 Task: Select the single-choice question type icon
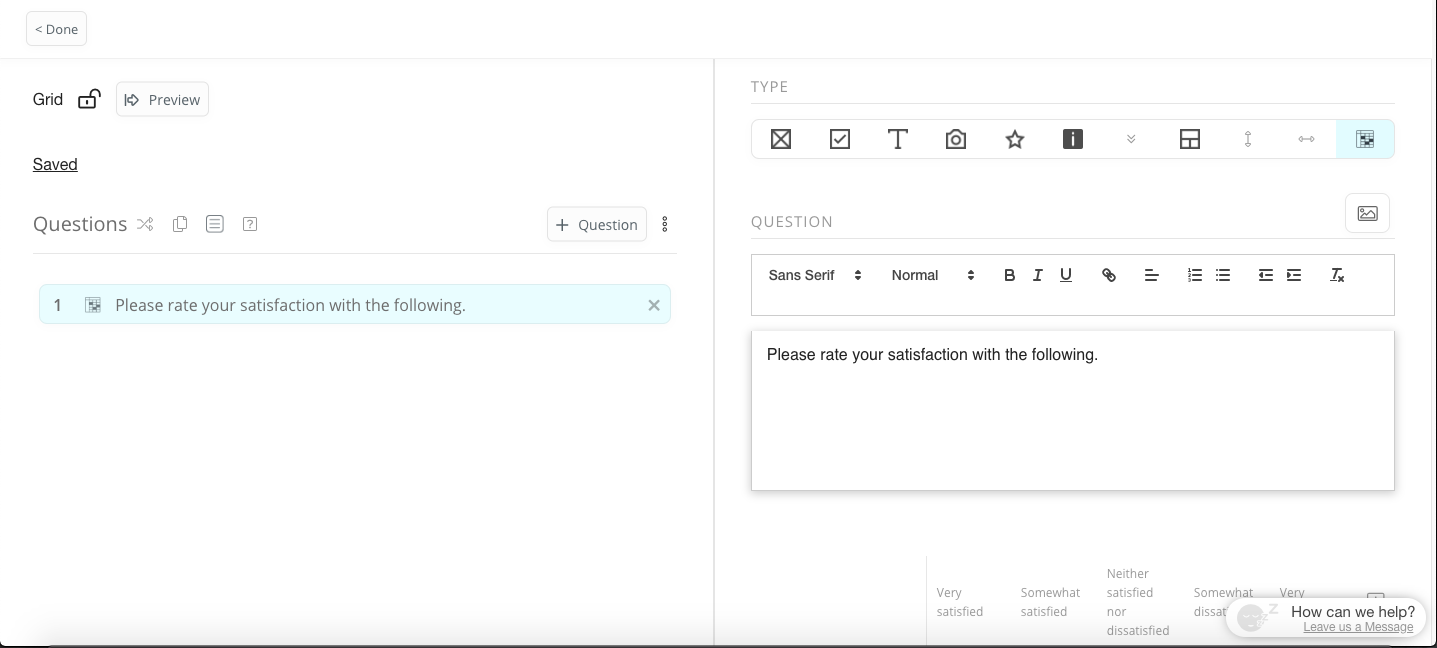tap(781, 139)
